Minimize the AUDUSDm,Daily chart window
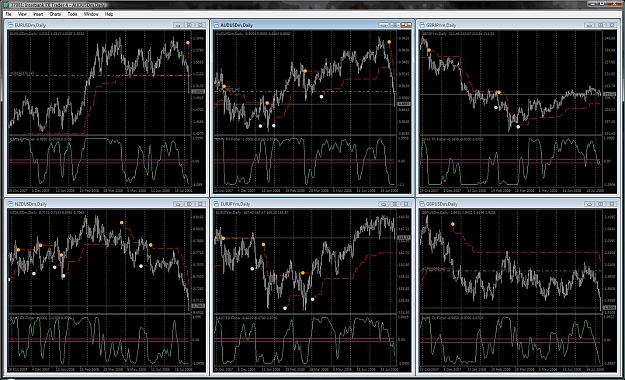This screenshot has width=625, height=380. tap(383, 25)
